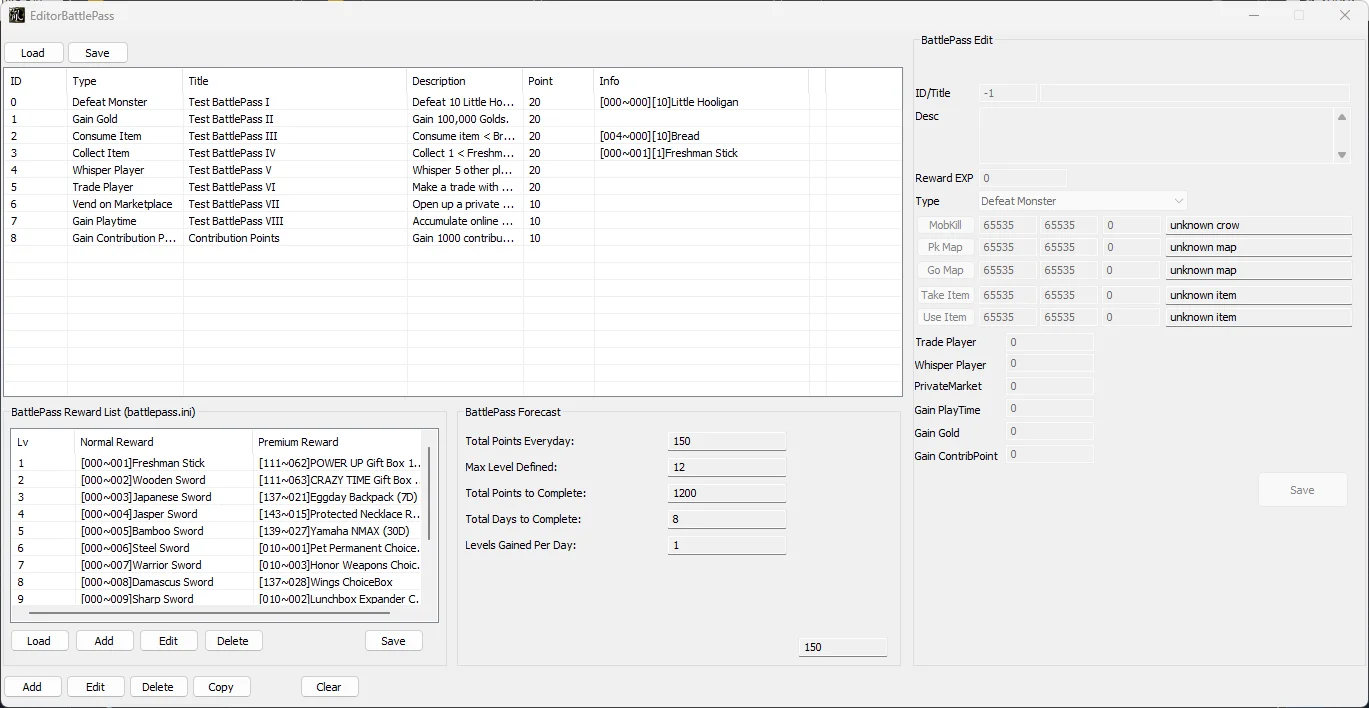The height and width of the screenshot is (708, 1369).
Task: Select the Consume Item row
Action: (x=453, y=136)
